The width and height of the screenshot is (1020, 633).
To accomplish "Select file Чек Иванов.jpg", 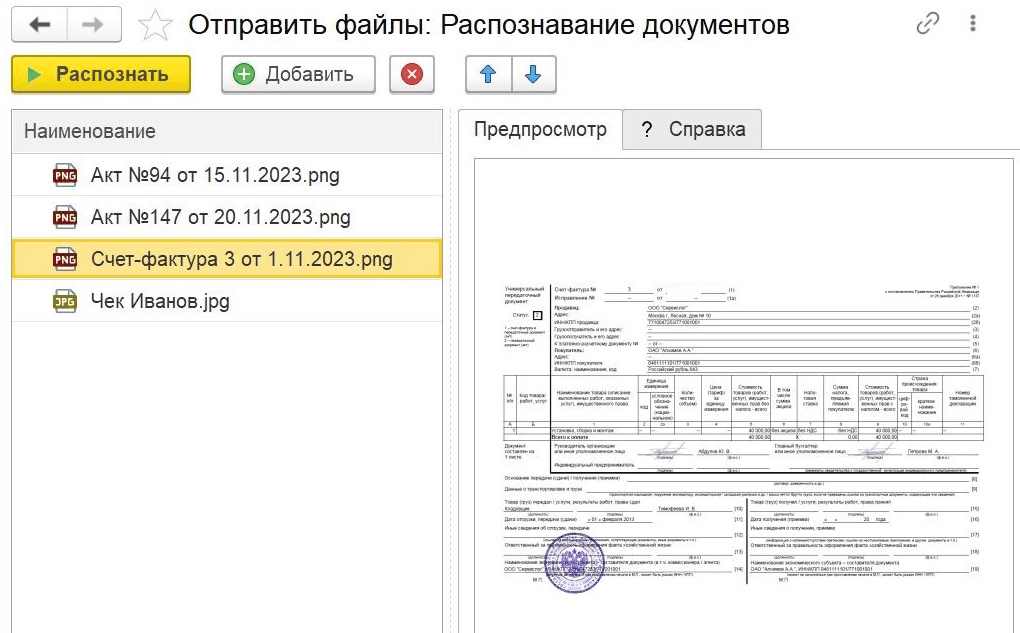I will click(226, 301).
